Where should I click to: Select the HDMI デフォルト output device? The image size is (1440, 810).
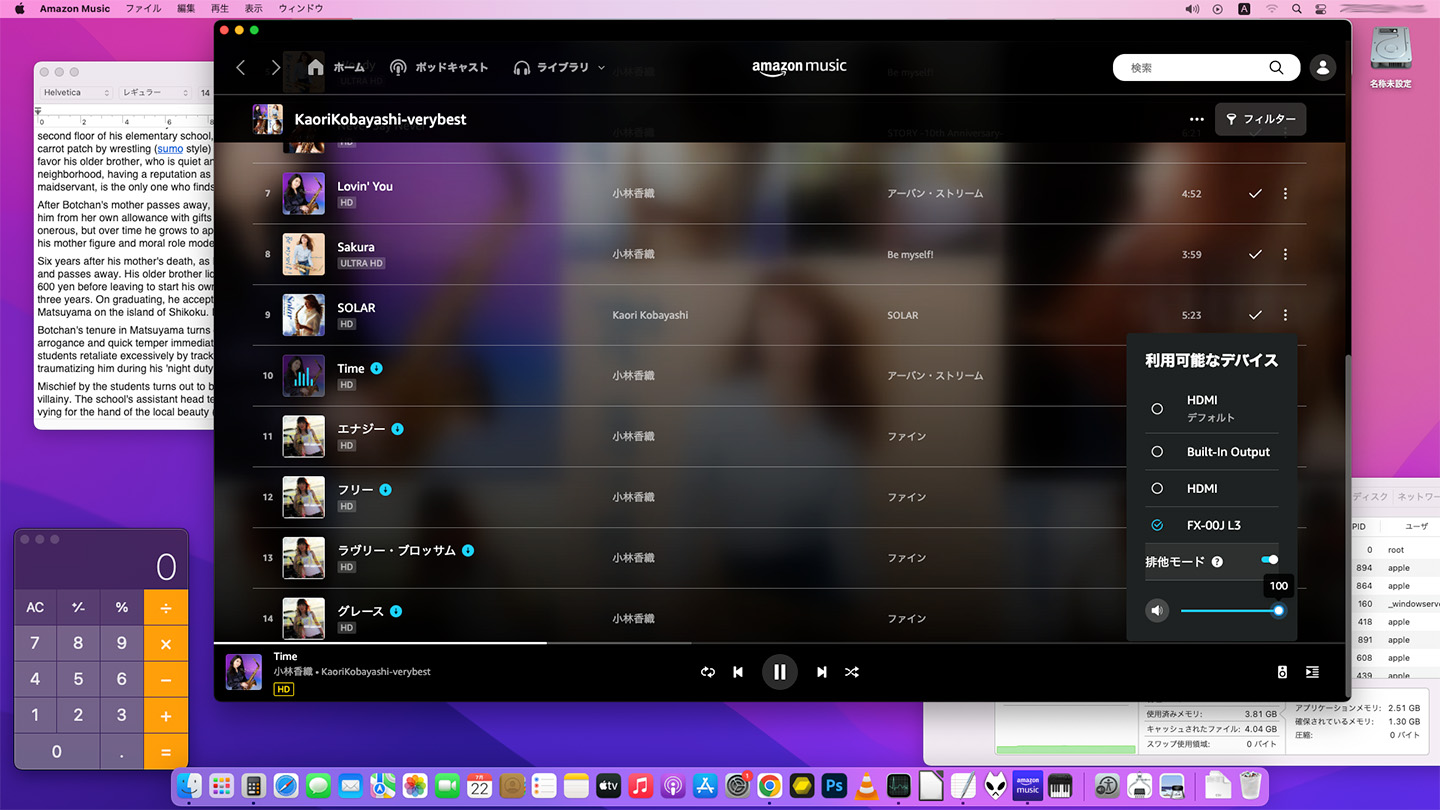point(1211,408)
